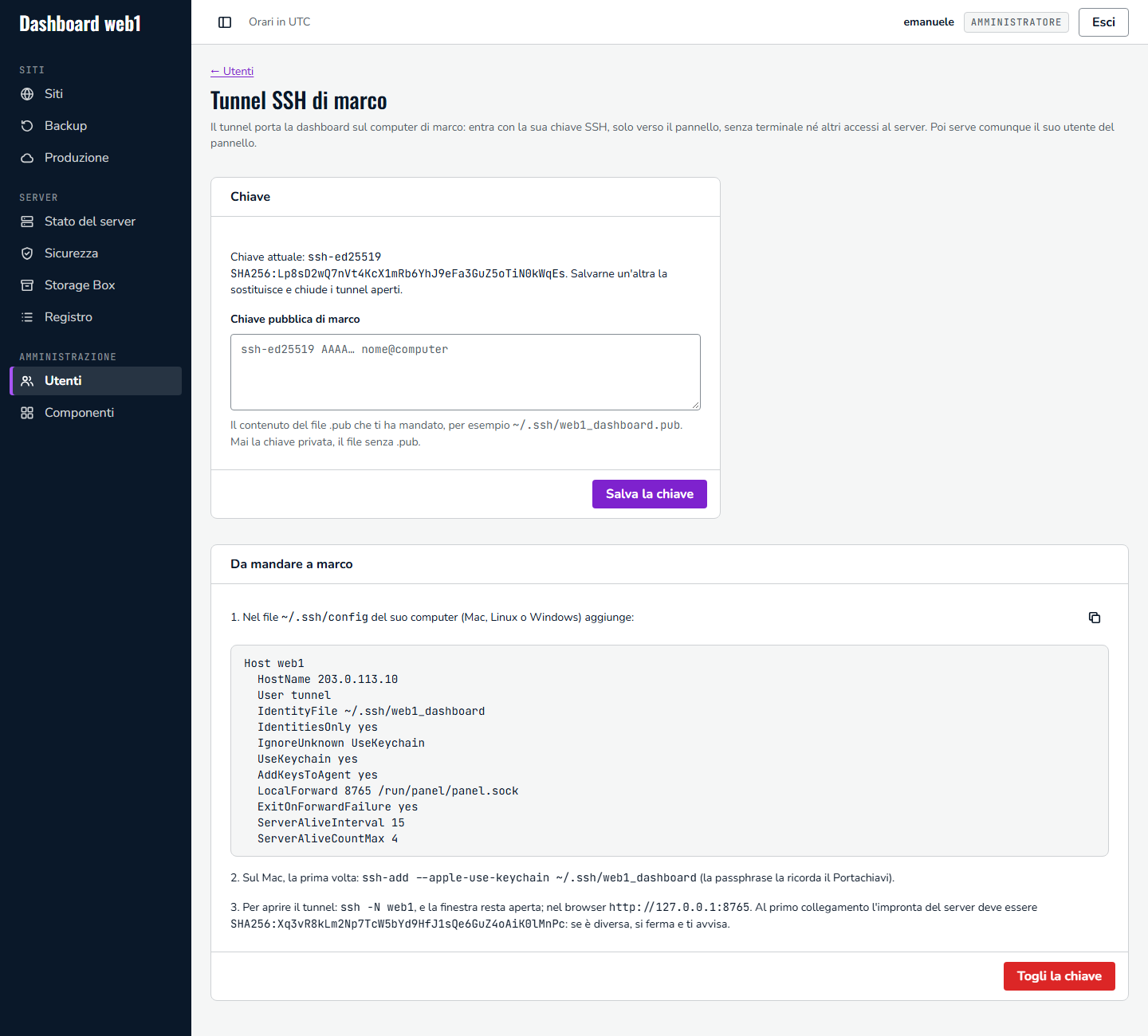Click the Da mandare a marco header
This screenshot has width=1148, height=1036.
292,564
